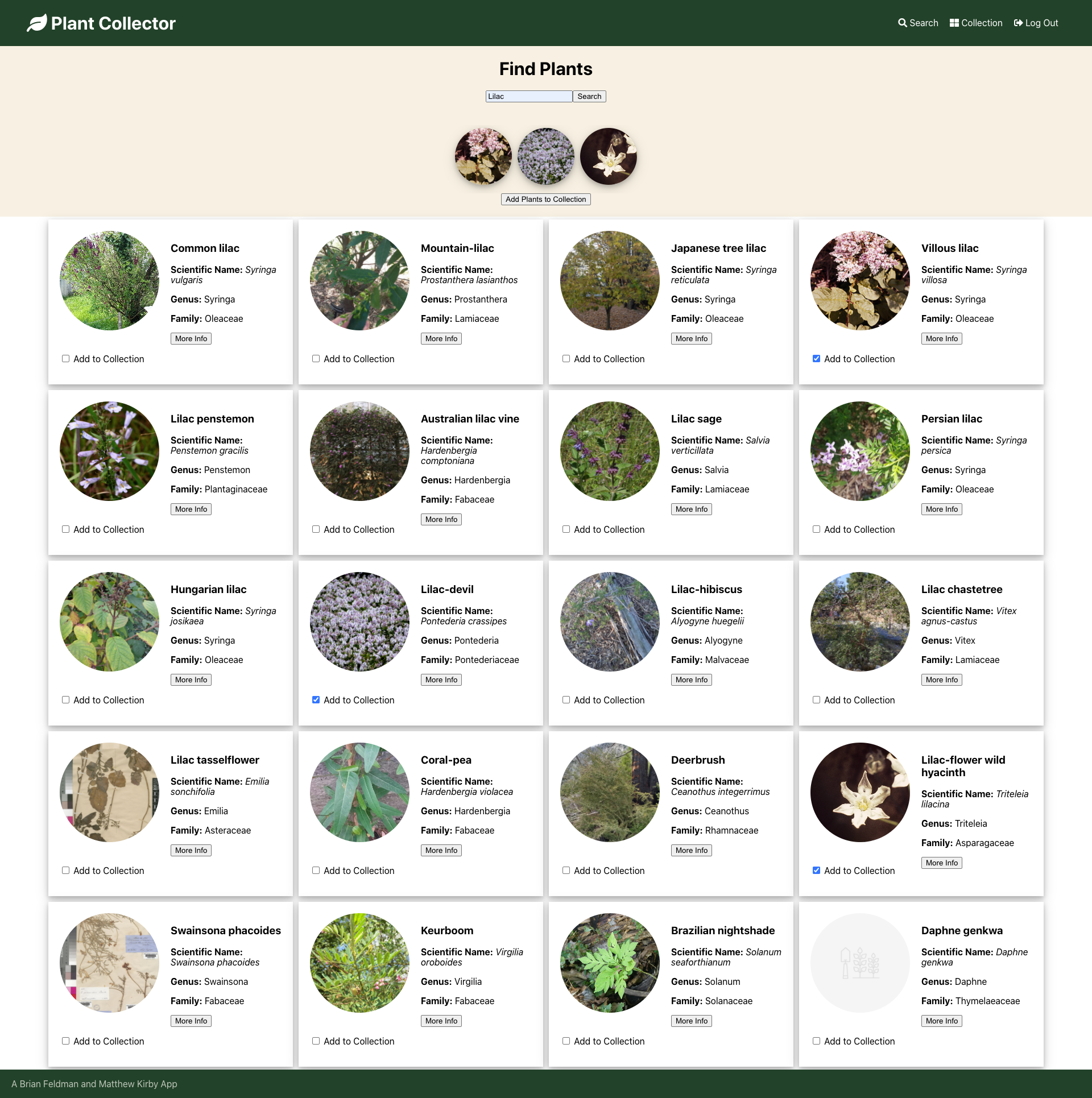Click the magnifying glass Search icon

point(902,23)
